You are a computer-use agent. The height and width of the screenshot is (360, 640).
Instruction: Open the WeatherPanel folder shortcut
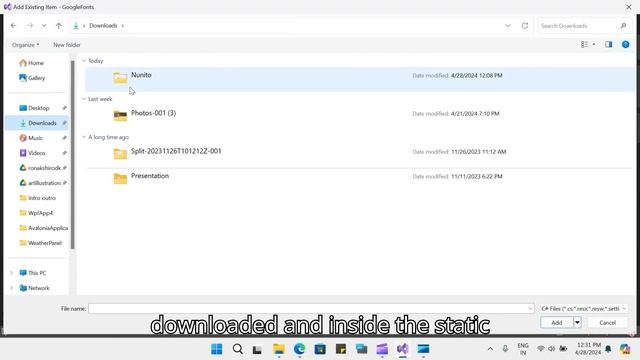44,243
